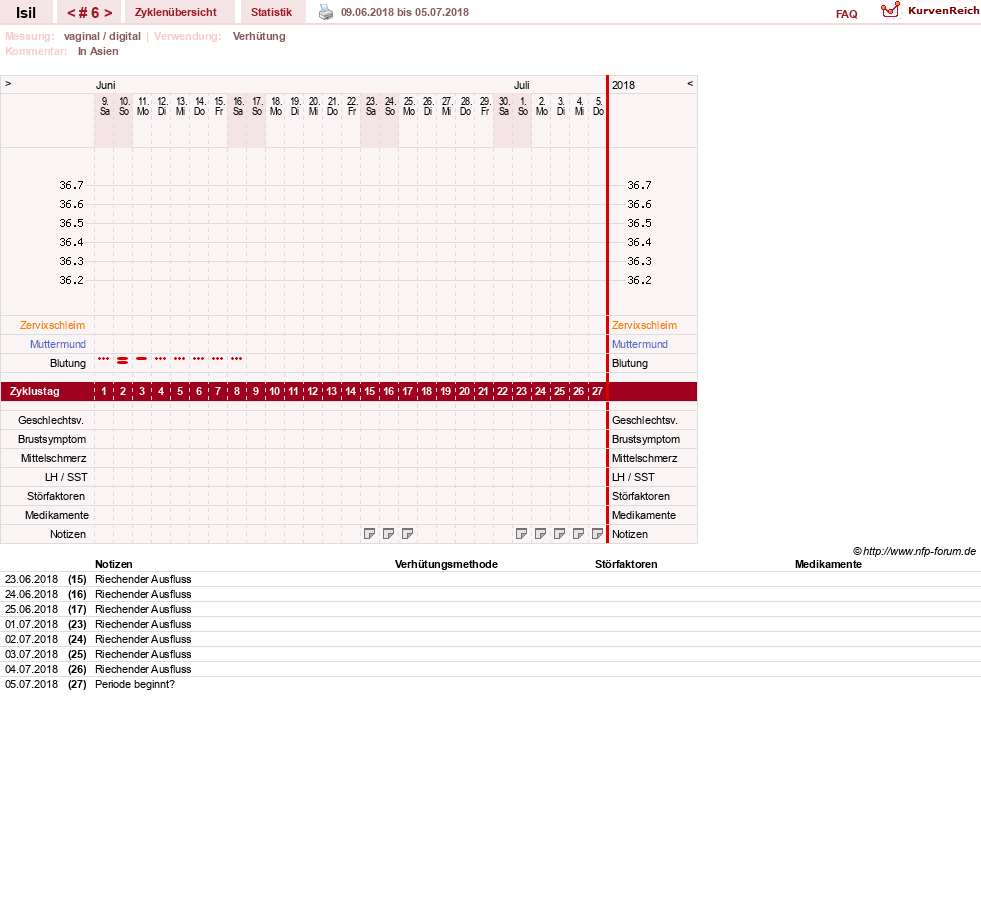
Task: Open note icon for cycle day 16
Action: coord(389,534)
